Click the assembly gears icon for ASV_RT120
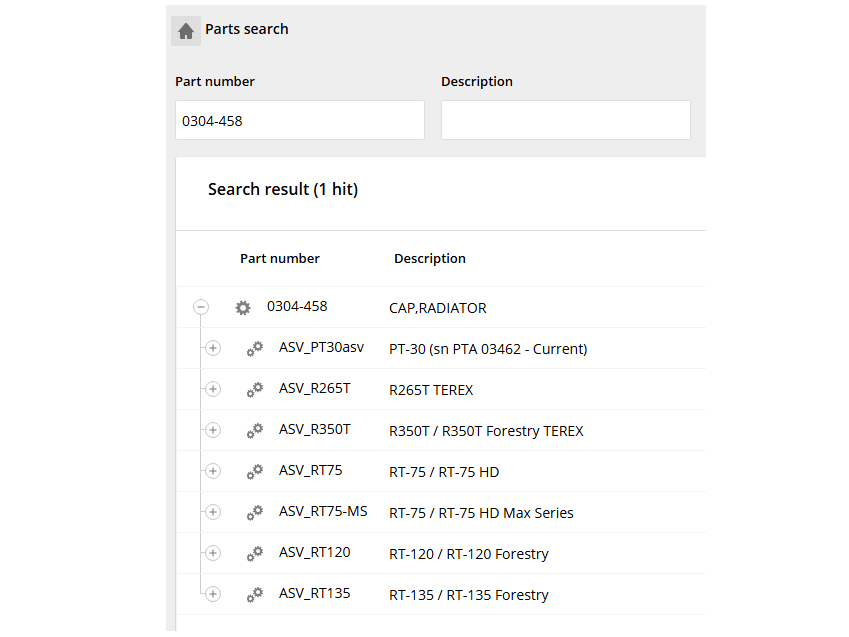The width and height of the screenshot is (849, 637). [255, 554]
